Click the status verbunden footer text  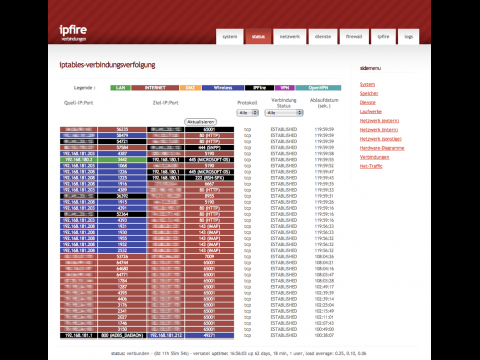[x=239, y=353]
